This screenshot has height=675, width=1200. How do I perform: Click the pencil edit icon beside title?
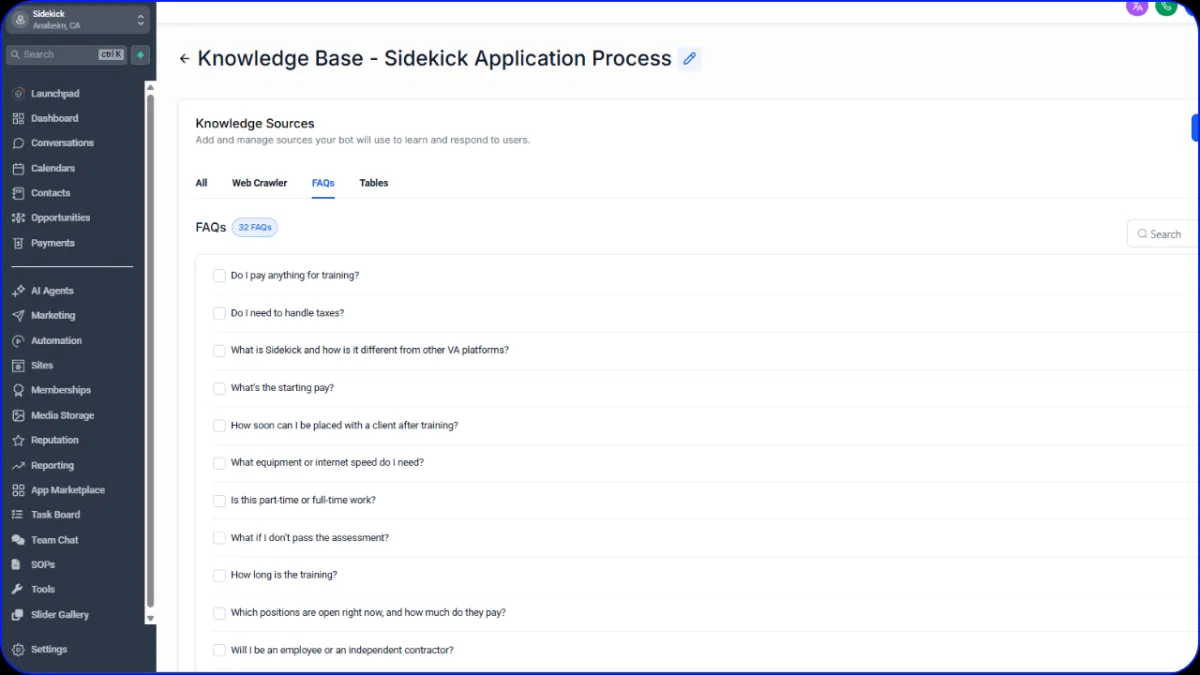pos(689,59)
